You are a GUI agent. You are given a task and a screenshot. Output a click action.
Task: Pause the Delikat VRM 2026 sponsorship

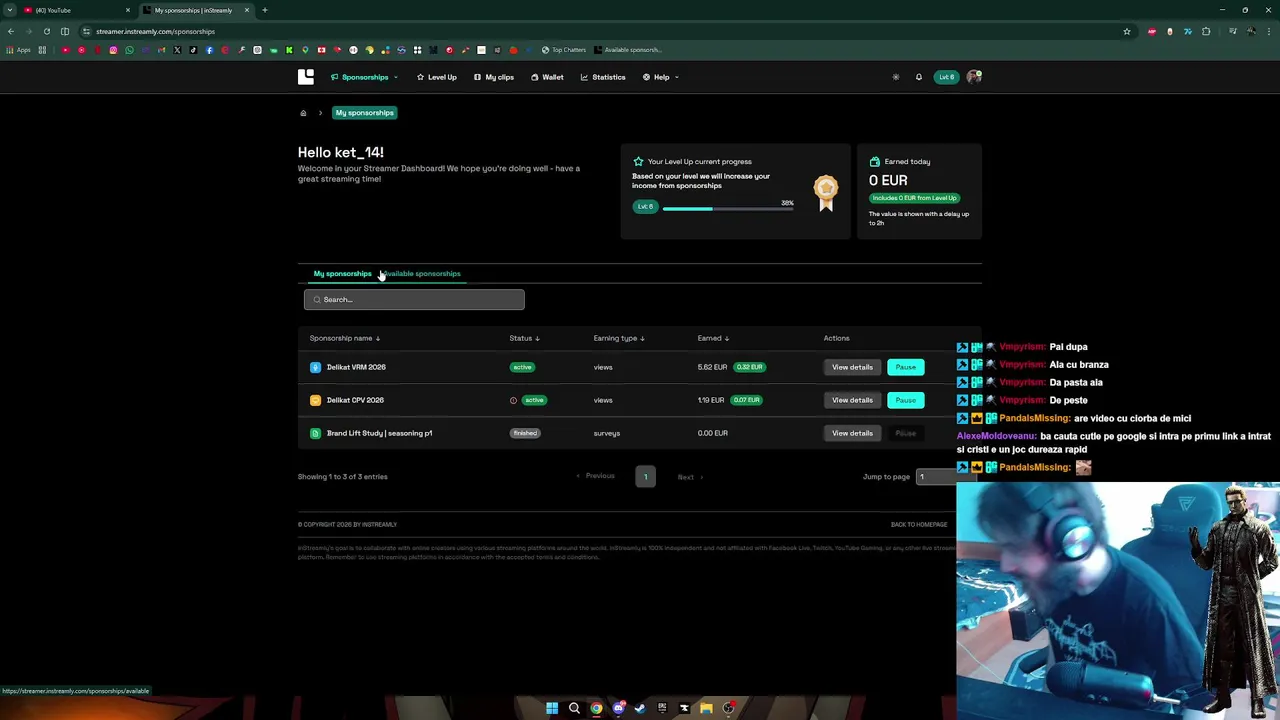(x=905, y=367)
